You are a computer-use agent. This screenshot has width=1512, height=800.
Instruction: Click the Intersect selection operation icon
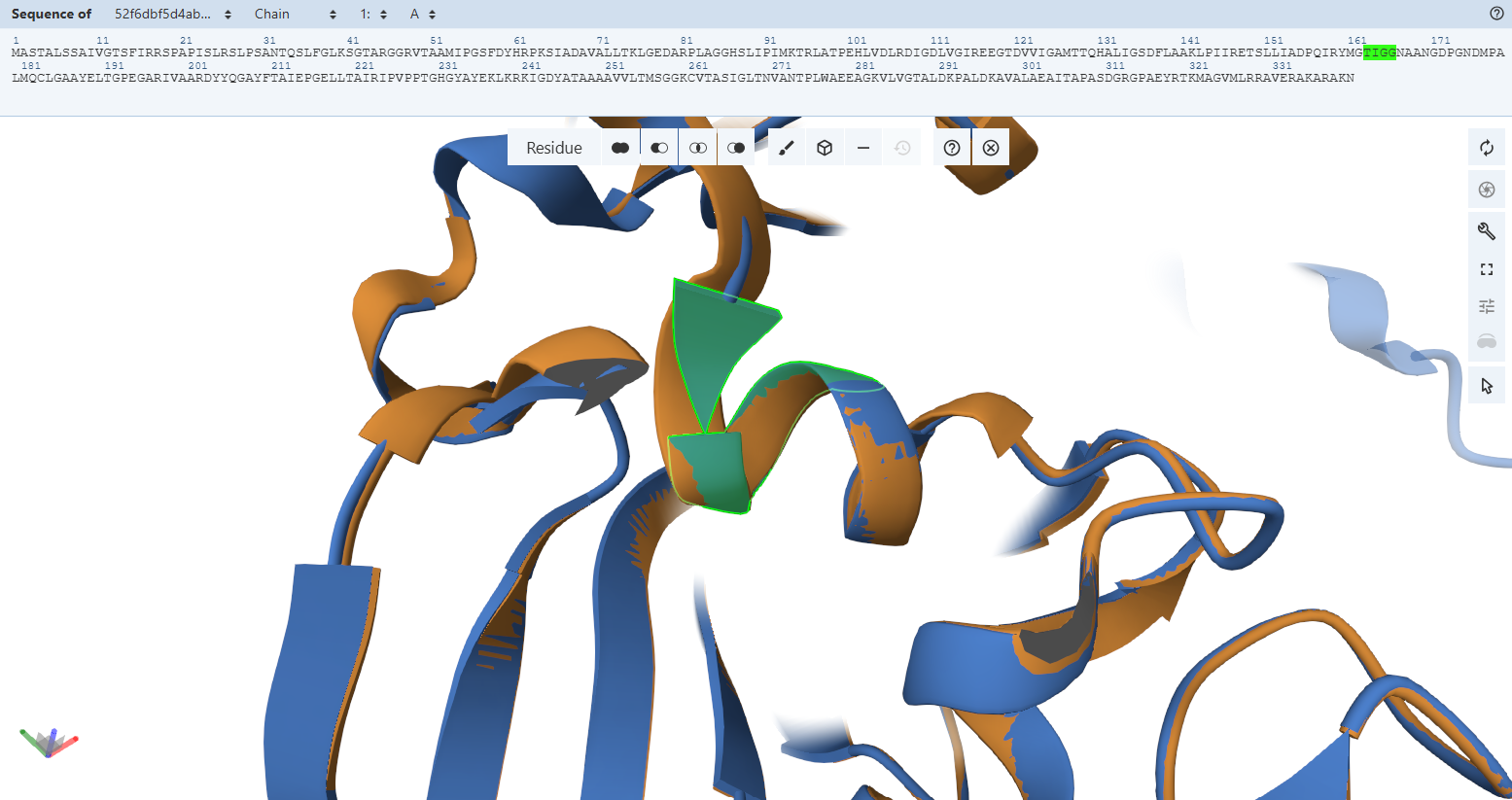(698, 148)
